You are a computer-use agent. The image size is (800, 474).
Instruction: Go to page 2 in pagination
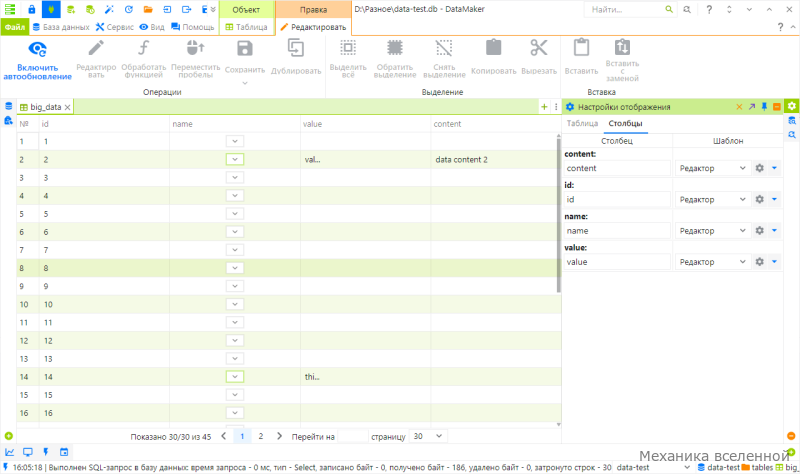point(261,436)
